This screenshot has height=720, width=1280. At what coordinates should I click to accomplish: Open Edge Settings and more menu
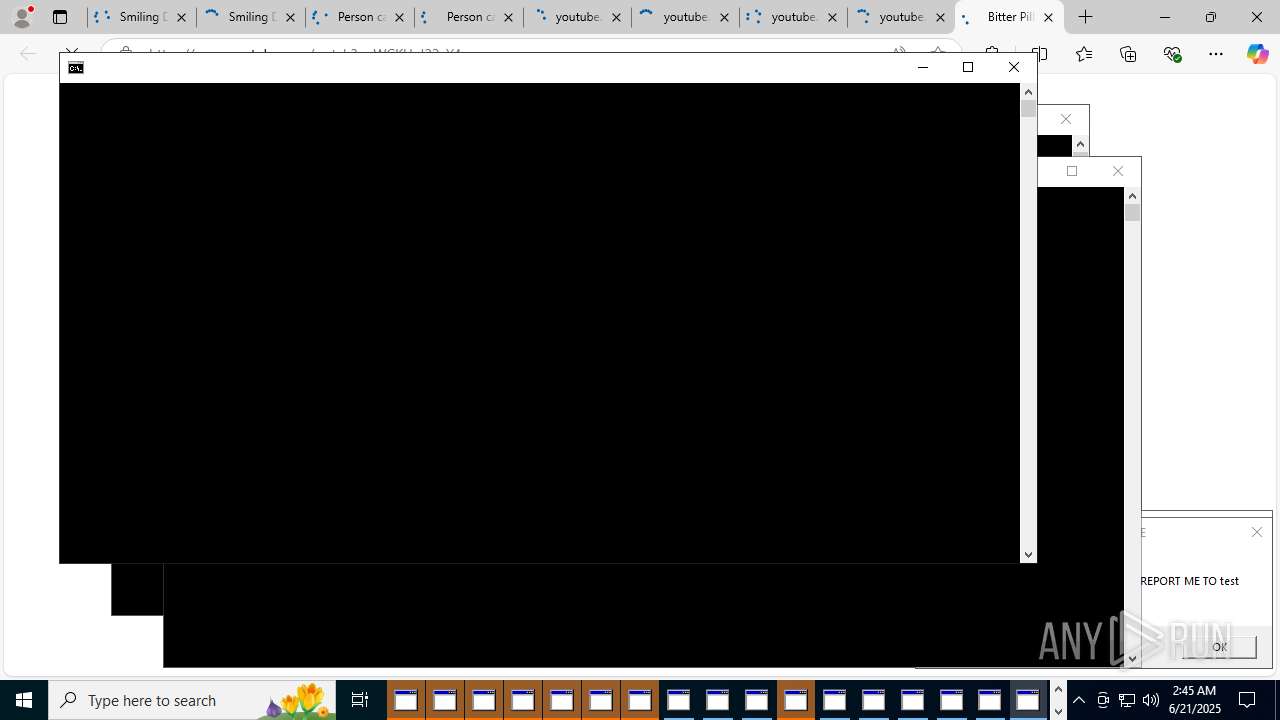pyautogui.click(x=1216, y=54)
